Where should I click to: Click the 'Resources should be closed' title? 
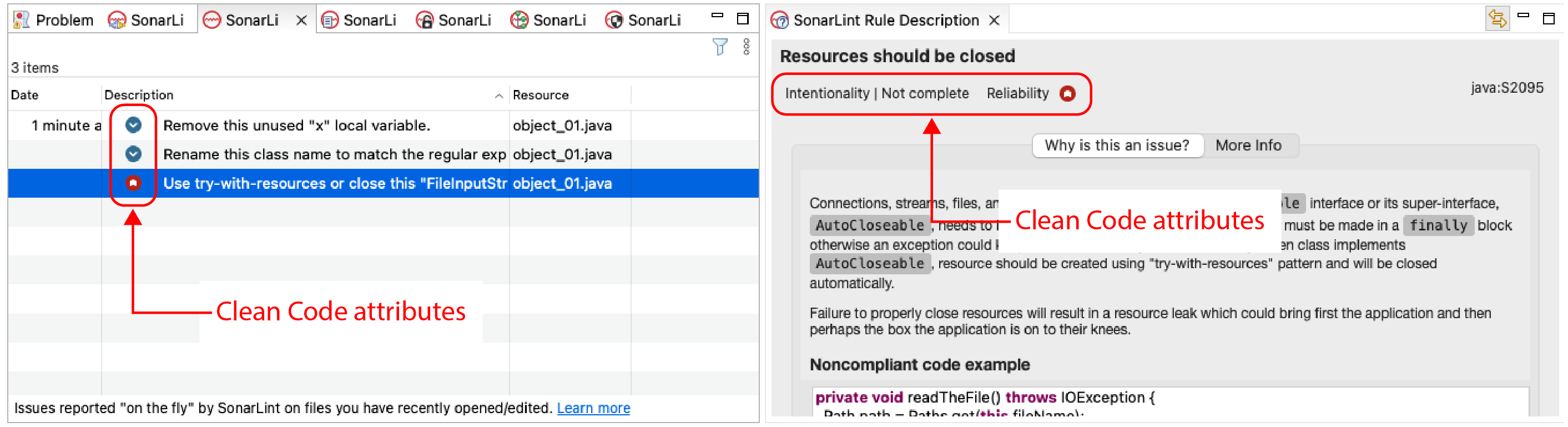click(x=897, y=56)
